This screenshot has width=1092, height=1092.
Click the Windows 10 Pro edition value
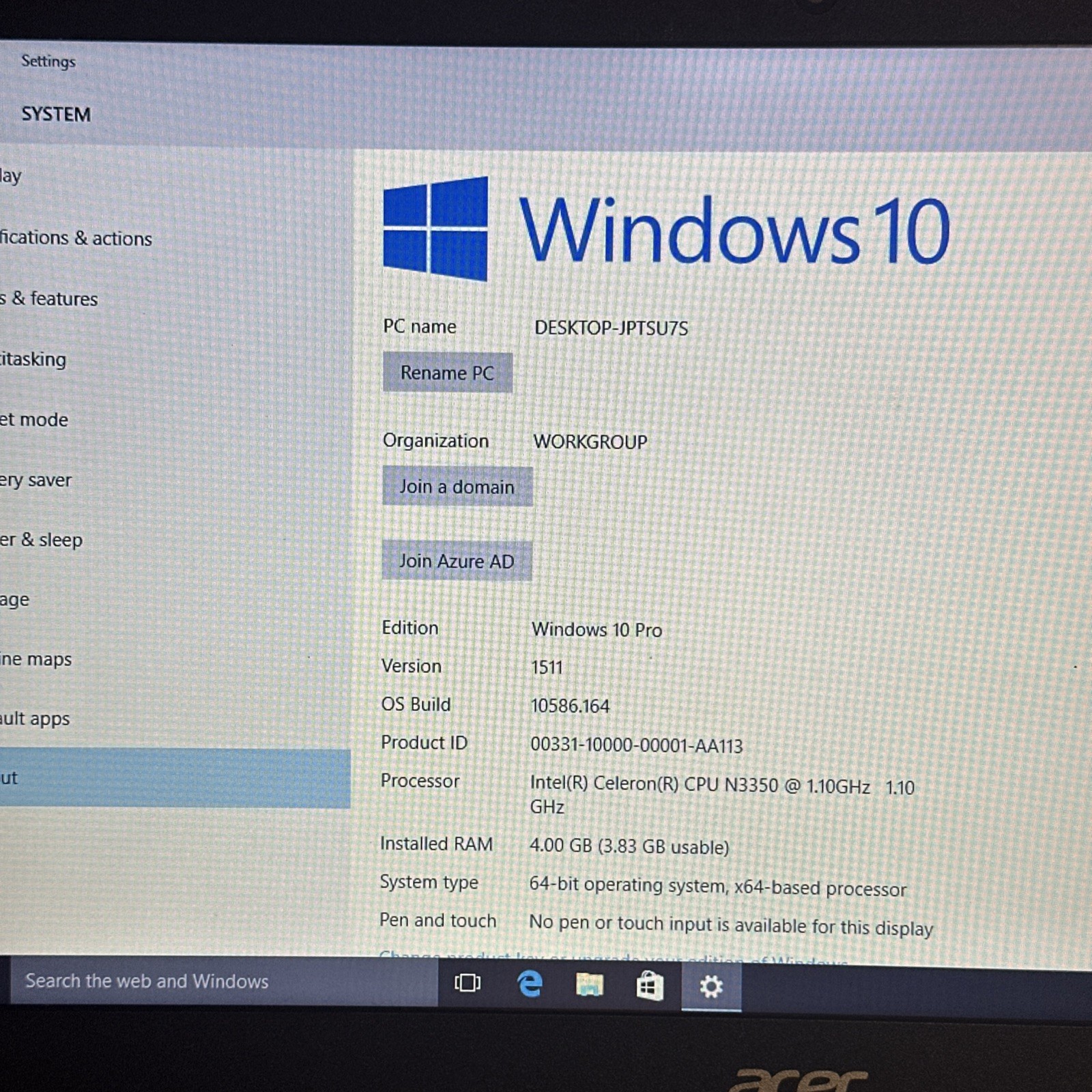tap(597, 629)
